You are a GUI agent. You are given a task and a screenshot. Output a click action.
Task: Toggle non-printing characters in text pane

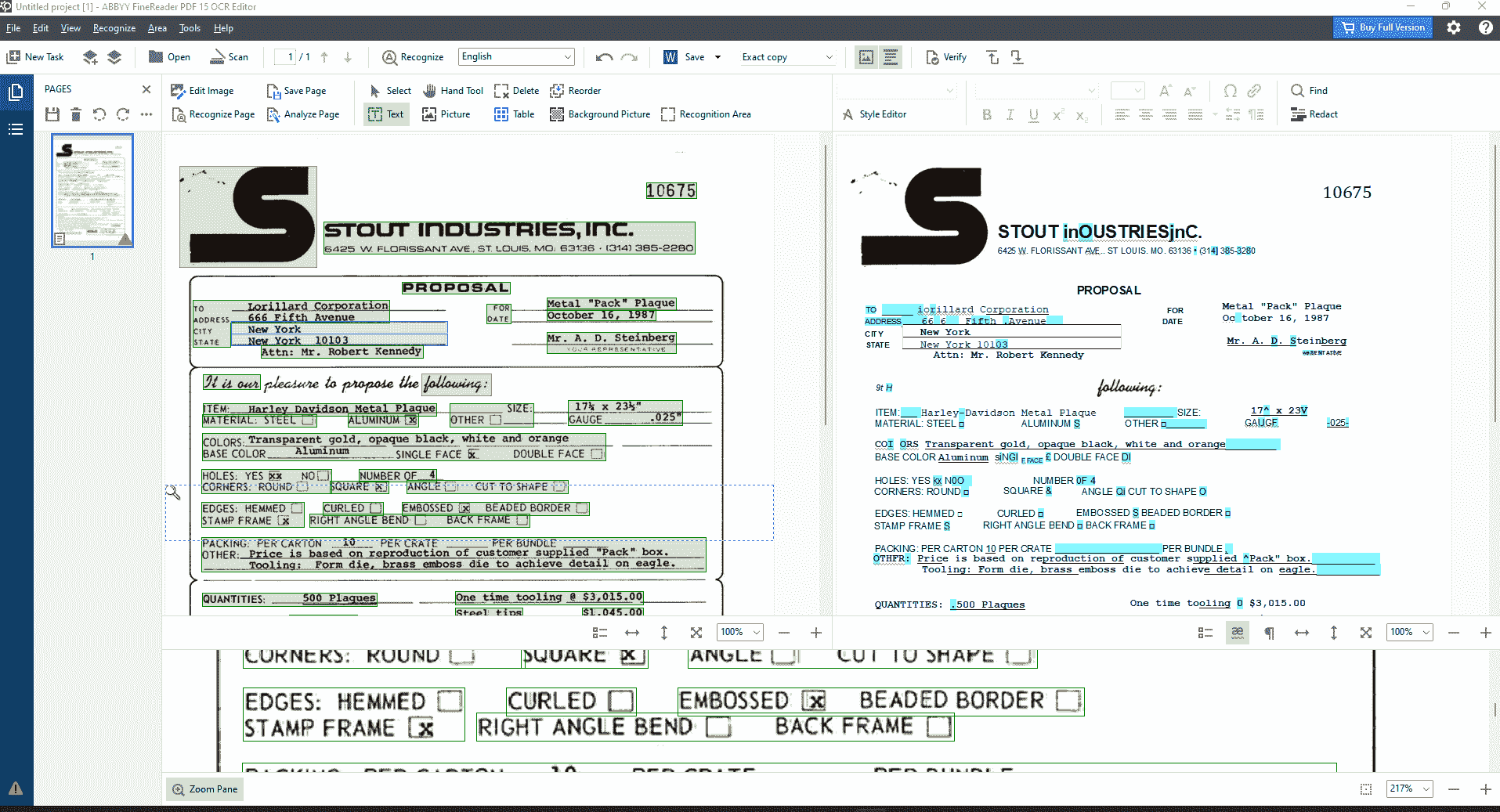(x=1269, y=633)
